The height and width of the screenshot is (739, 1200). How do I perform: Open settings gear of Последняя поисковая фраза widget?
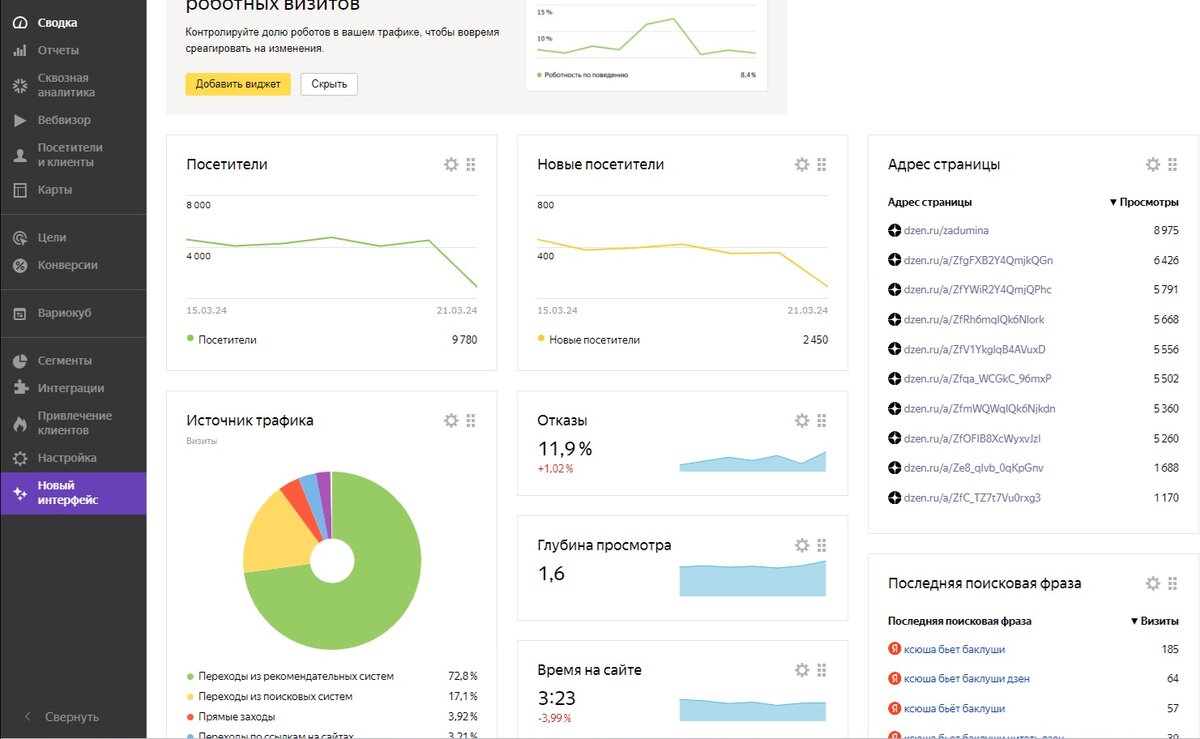point(1153,583)
